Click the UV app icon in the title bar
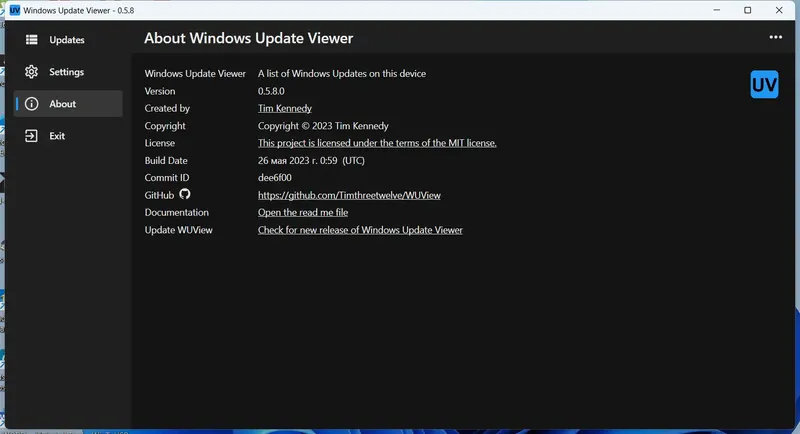Screen dimensions: 800x434 pos(15,10)
